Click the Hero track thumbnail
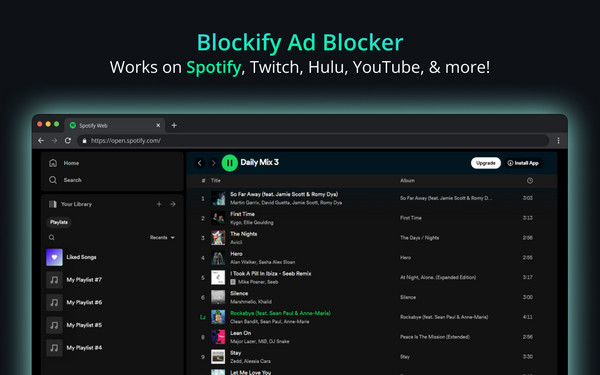This screenshot has height=375, width=600. click(x=218, y=258)
